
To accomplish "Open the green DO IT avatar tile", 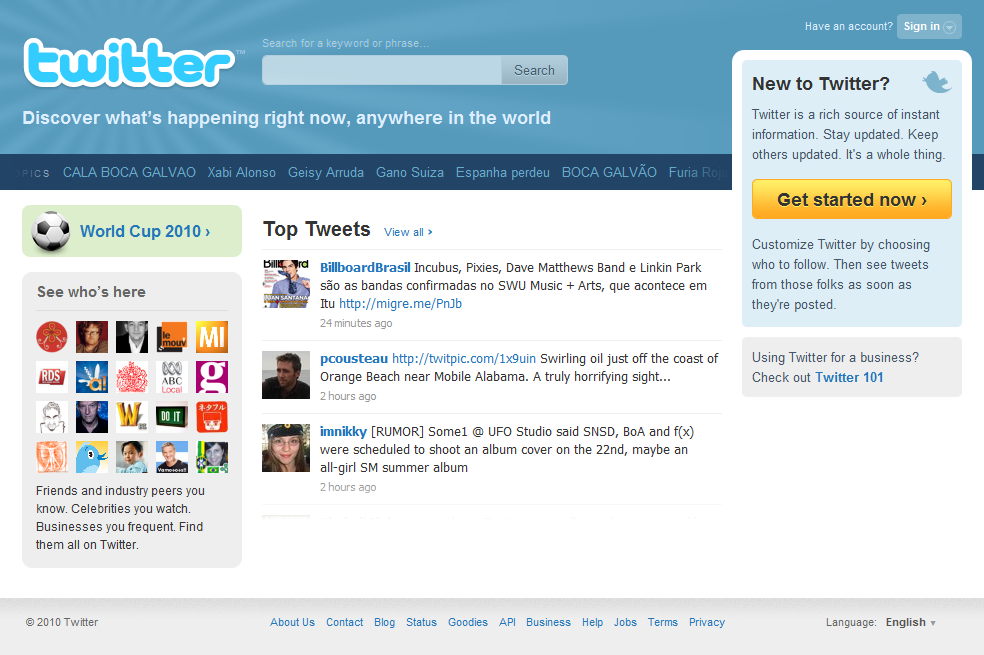I will point(172,417).
